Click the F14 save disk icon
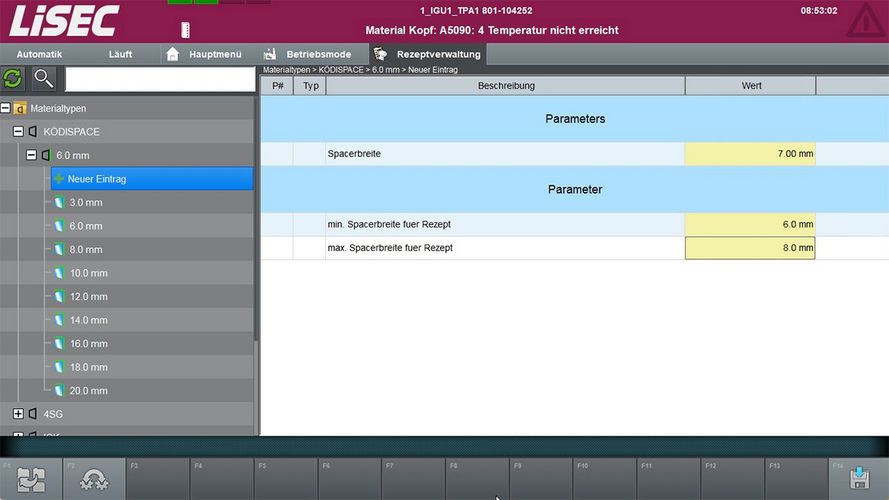The height and width of the screenshot is (500, 889). (x=858, y=479)
